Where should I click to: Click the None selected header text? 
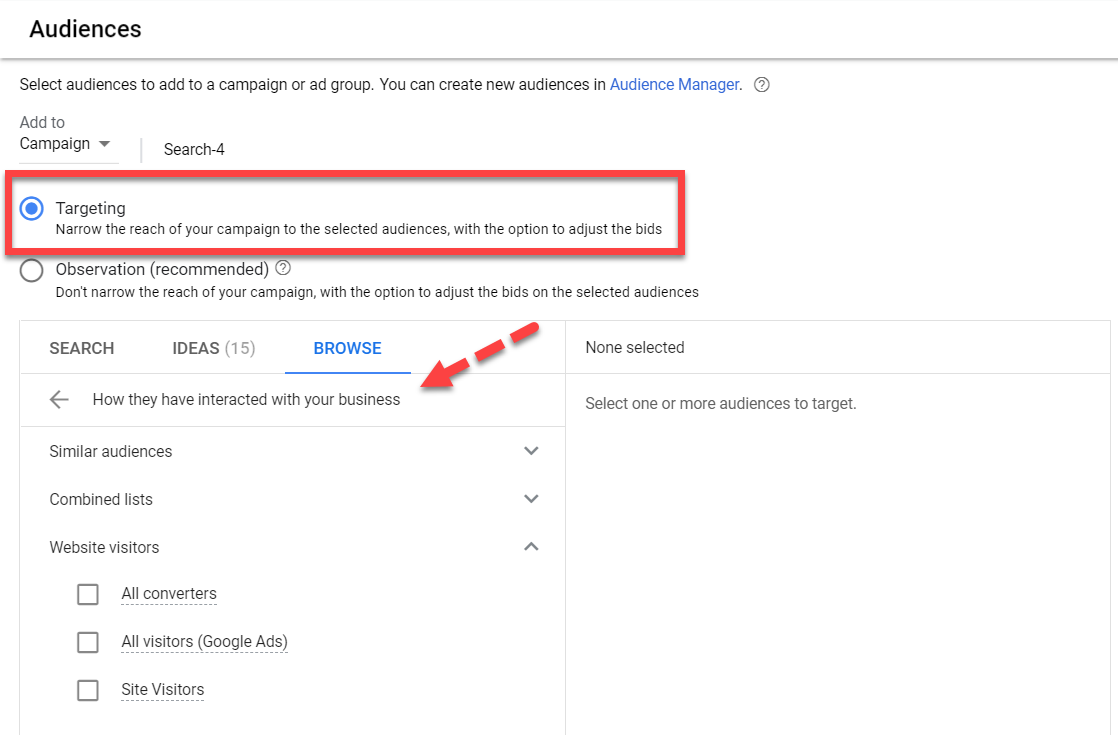pos(635,347)
